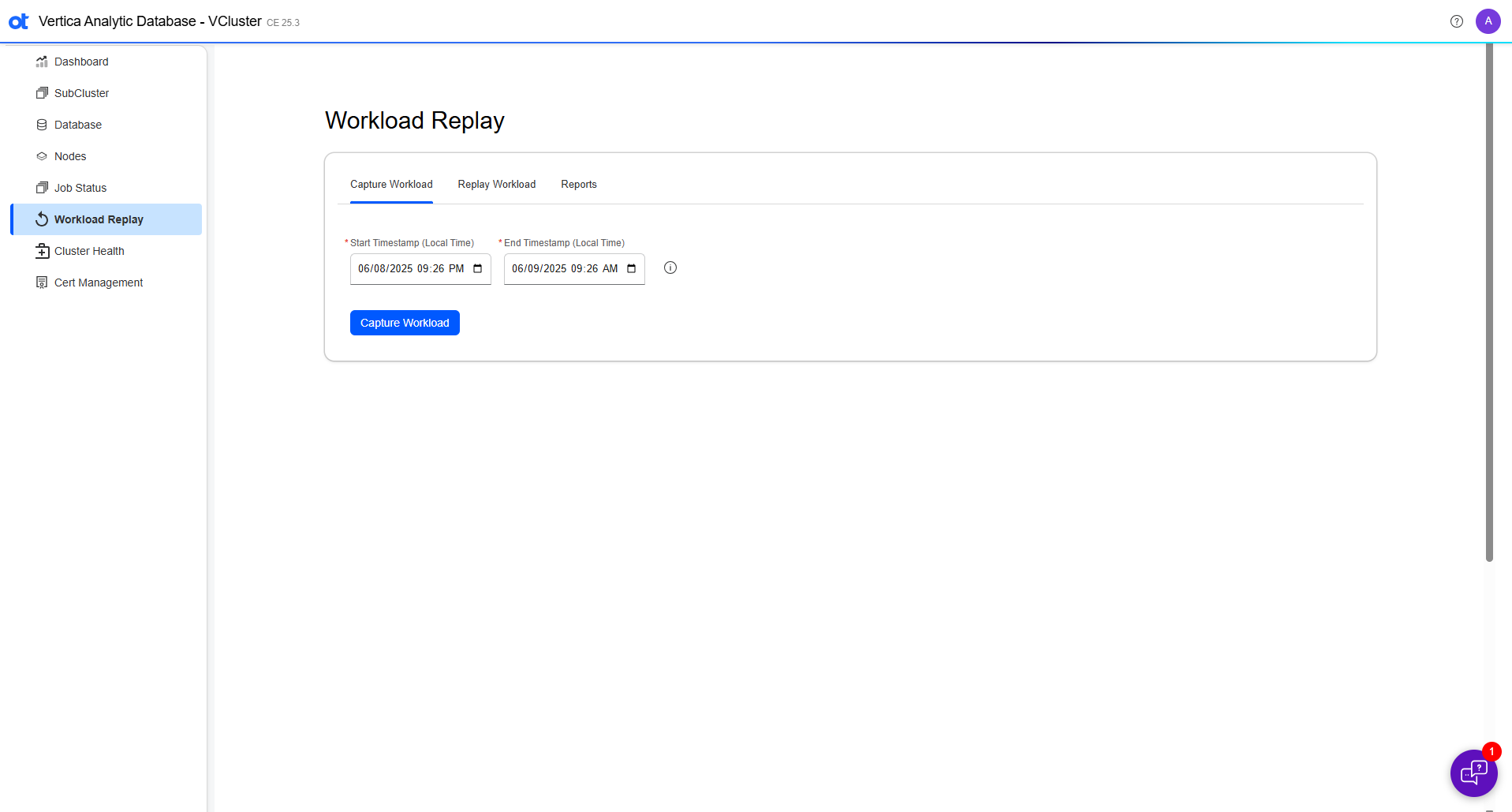Click the timestamp info icon
1512x812 pixels.
click(670, 268)
